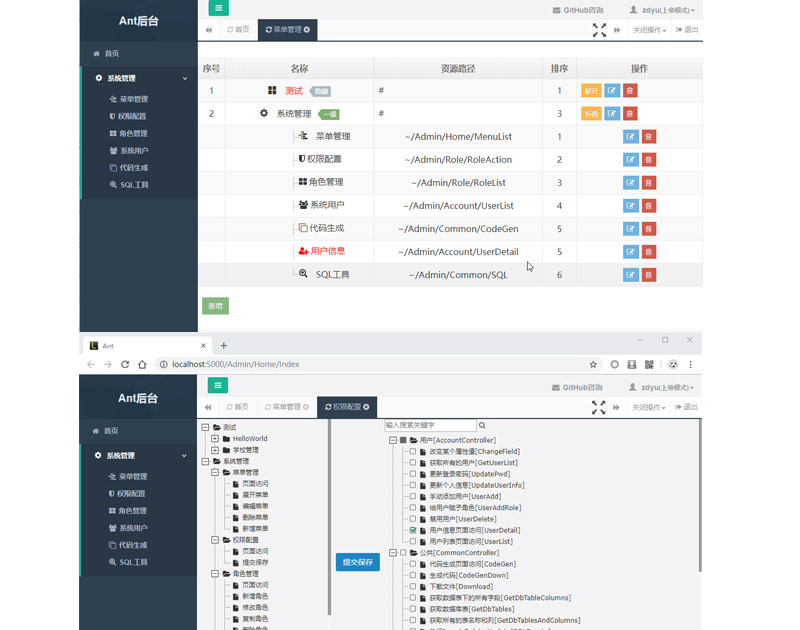Click the 提交保存 button

357,562
